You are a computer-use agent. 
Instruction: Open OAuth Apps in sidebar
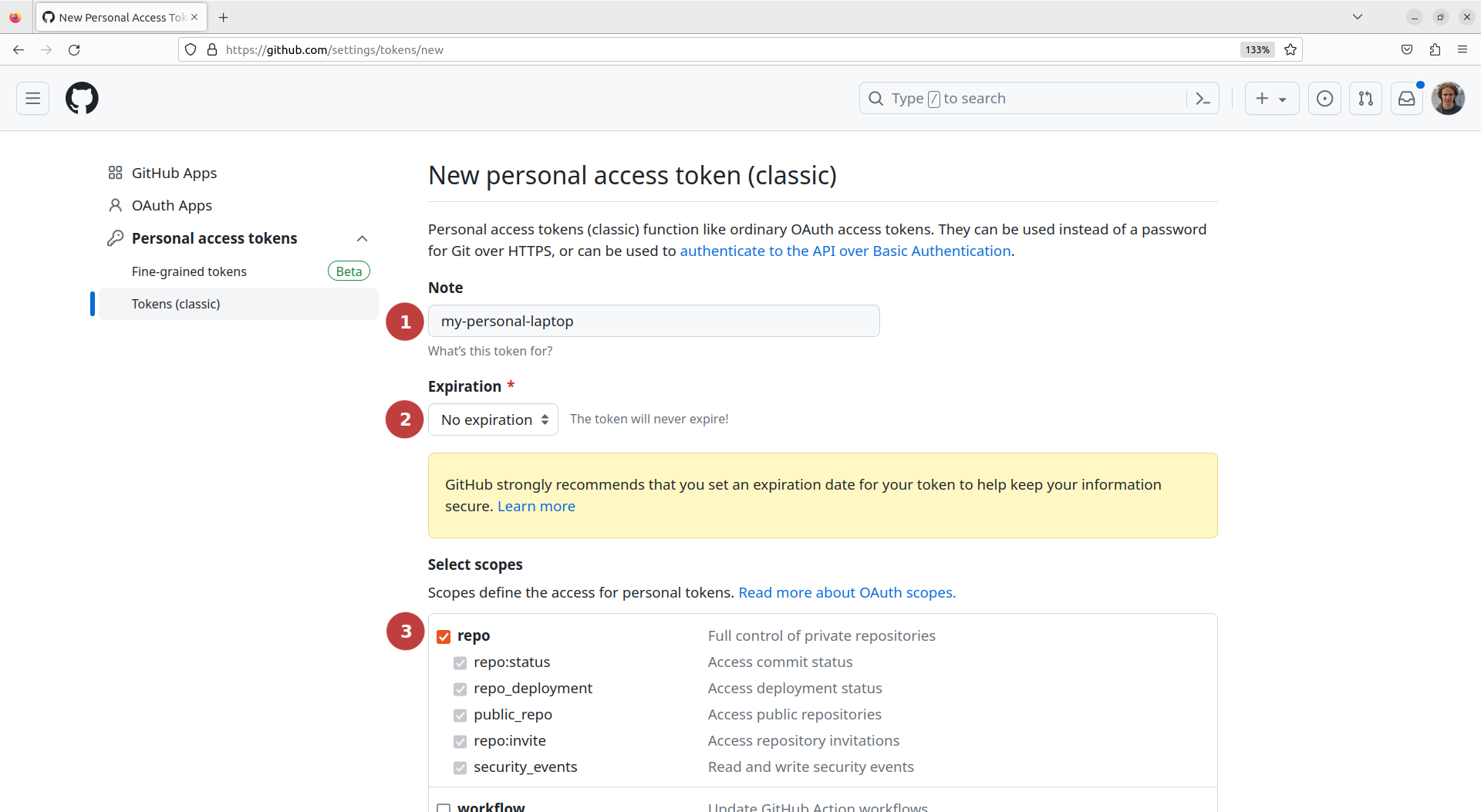coord(171,205)
